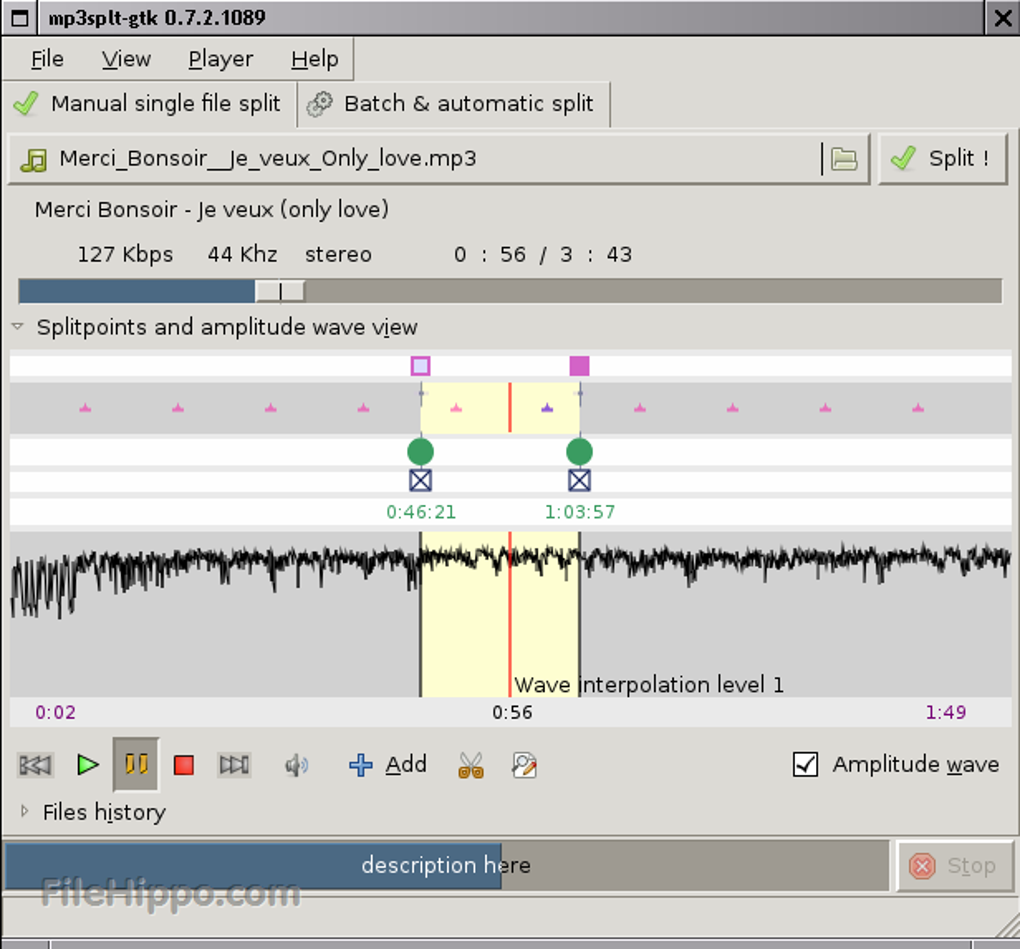Click the filled magenta square splitpoint marker
Image resolution: width=1020 pixels, height=949 pixels.
(579, 366)
